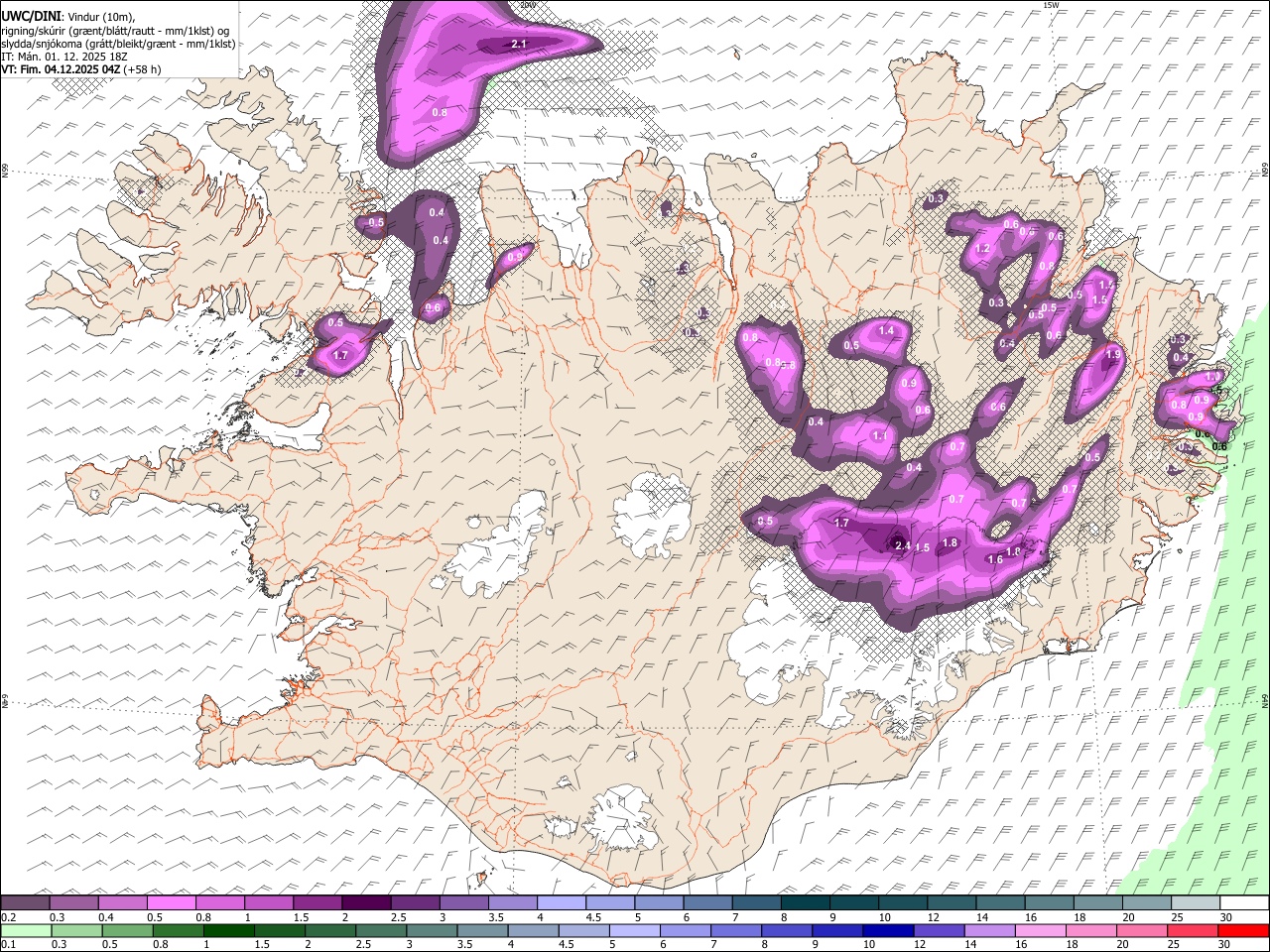
Task: Click the 64N latitude label on right edge
Action: pyautogui.click(x=1265, y=699)
